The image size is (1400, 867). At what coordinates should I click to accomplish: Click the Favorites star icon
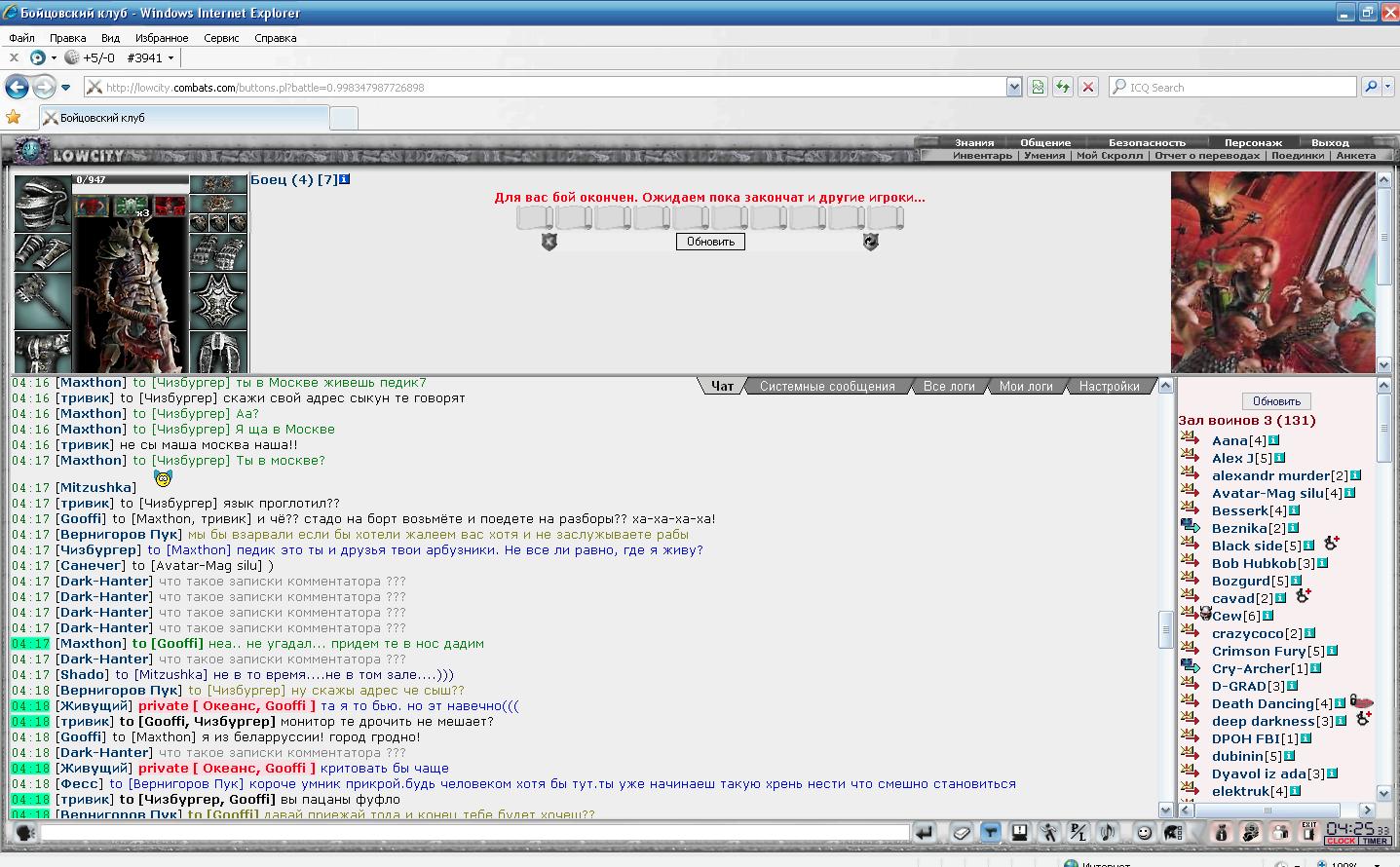[14, 117]
